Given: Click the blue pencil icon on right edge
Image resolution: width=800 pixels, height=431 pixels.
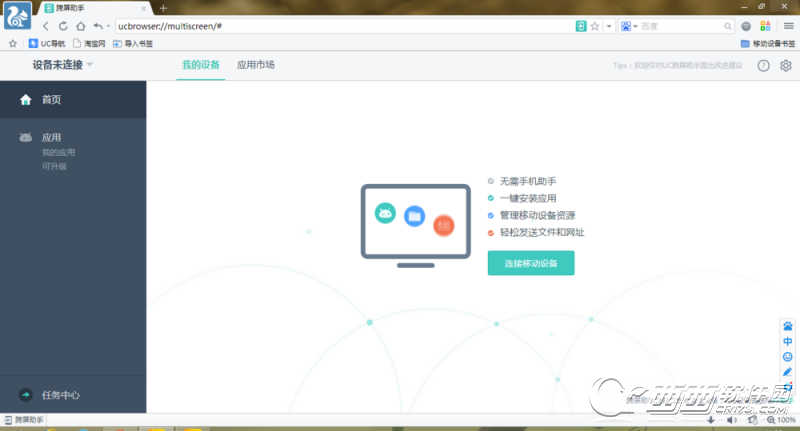Looking at the screenshot, I should tap(788, 372).
